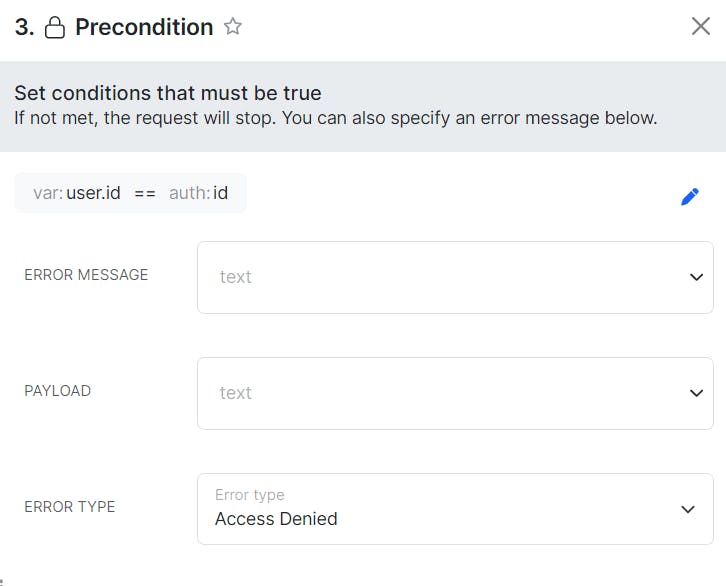726x586 pixels.
Task: Open the Payload dropdown chevron
Action: click(697, 393)
